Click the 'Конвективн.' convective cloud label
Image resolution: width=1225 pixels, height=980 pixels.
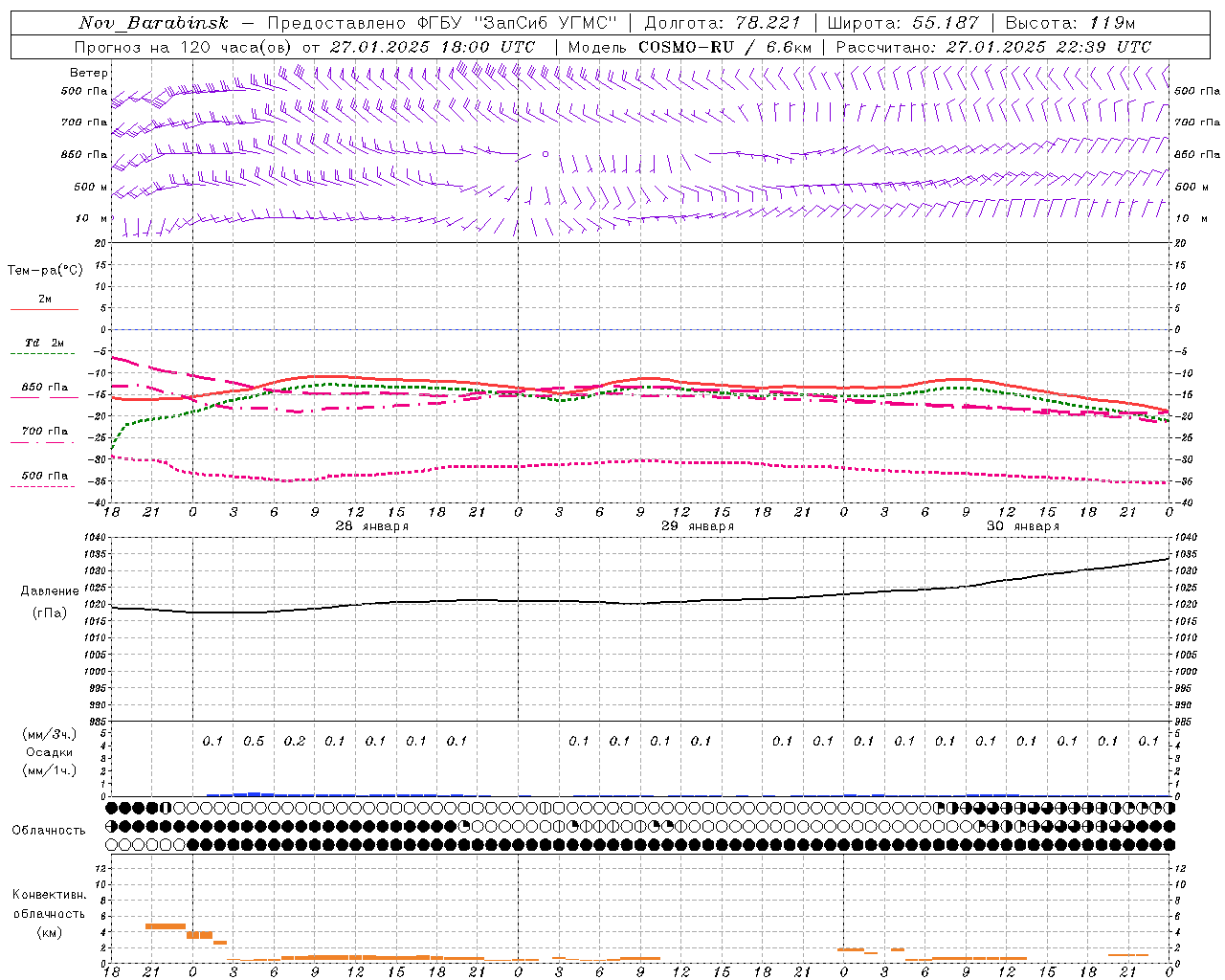click(x=49, y=895)
